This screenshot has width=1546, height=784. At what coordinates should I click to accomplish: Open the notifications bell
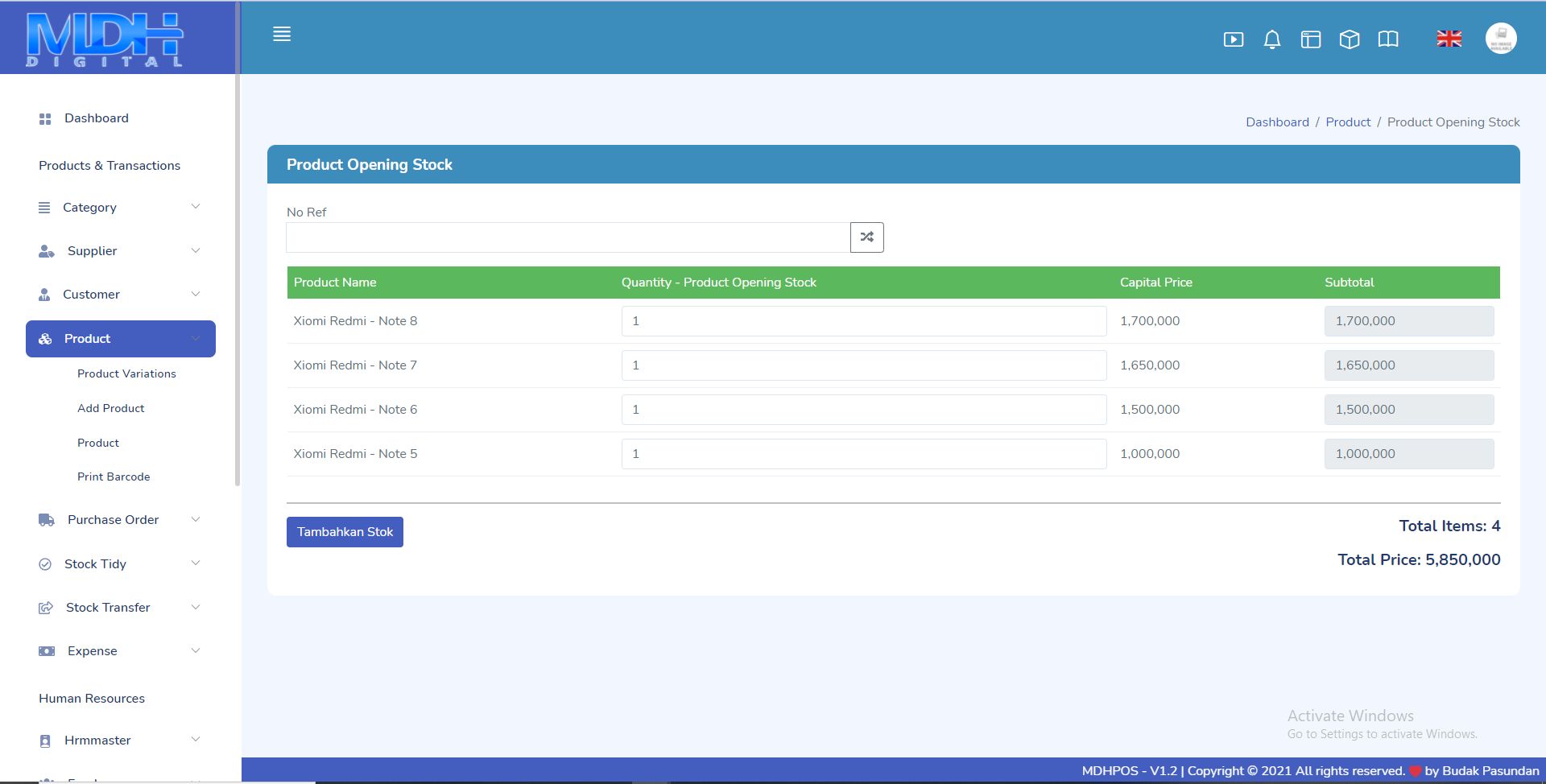click(1272, 39)
